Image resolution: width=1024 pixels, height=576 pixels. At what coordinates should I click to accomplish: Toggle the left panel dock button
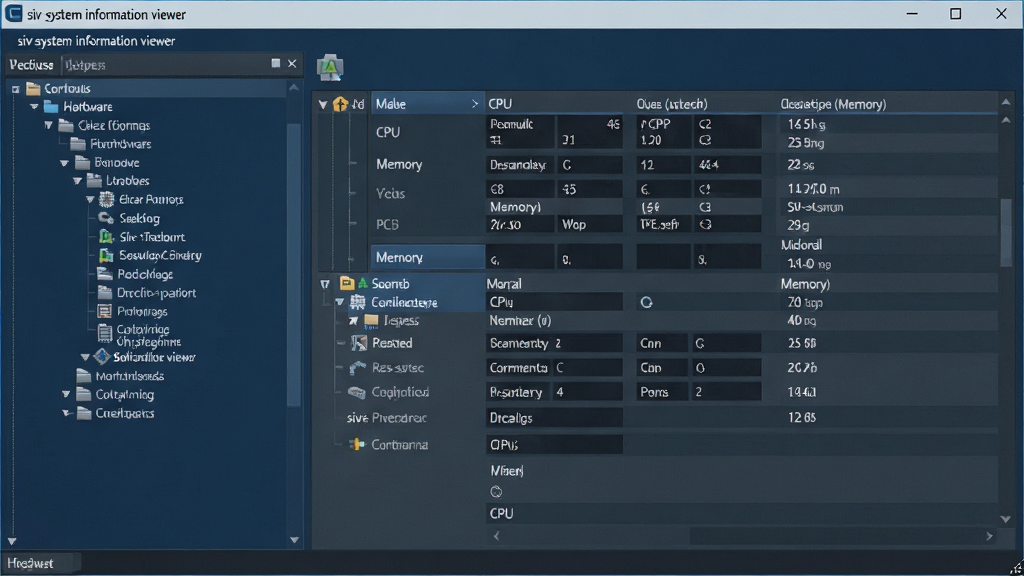[276, 63]
